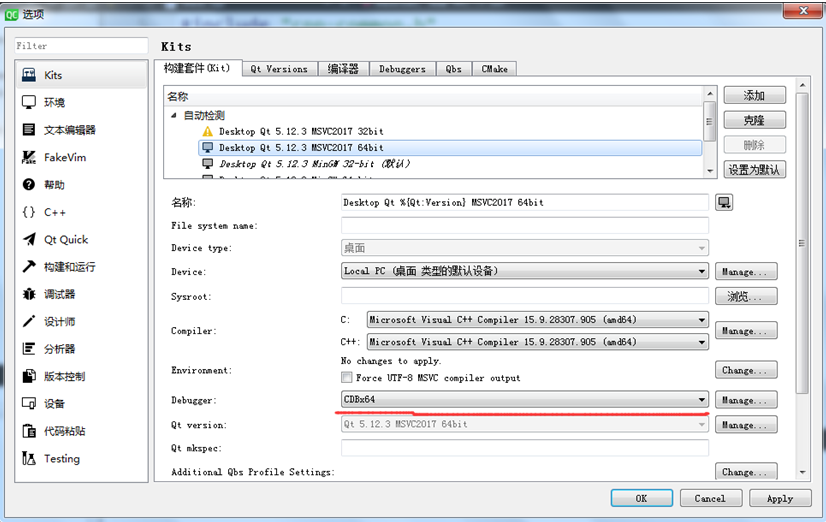Viewport: 826px width, 522px height.
Task: Open the 调试器 settings category
Action: [x=81, y=294]
